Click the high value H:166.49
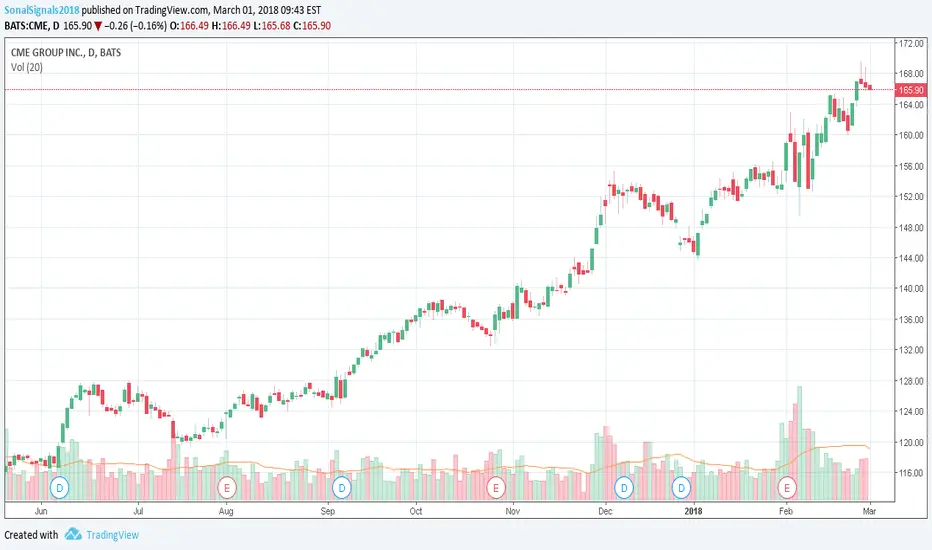This screenshot has width=932, height=550. click(231, 26)
